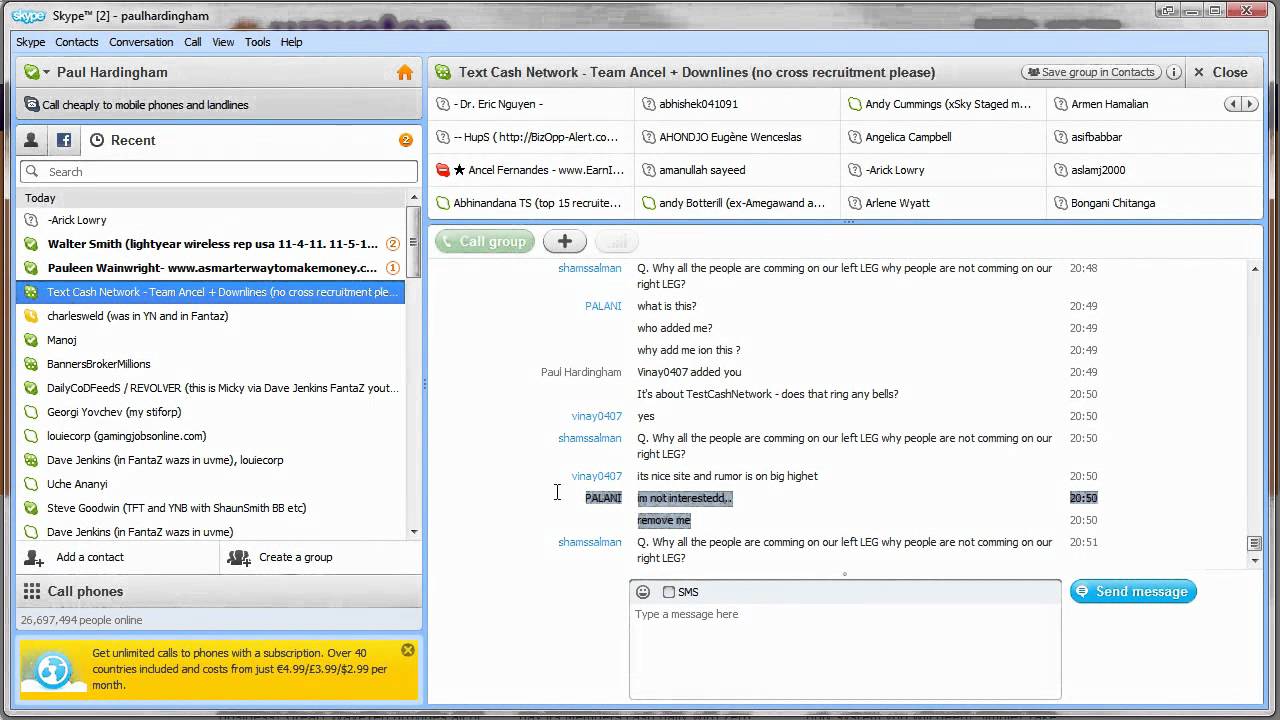The width and height of the screenshot is (1280, 720).
Task: Click Save group in Contacts
Action: 1091,72
